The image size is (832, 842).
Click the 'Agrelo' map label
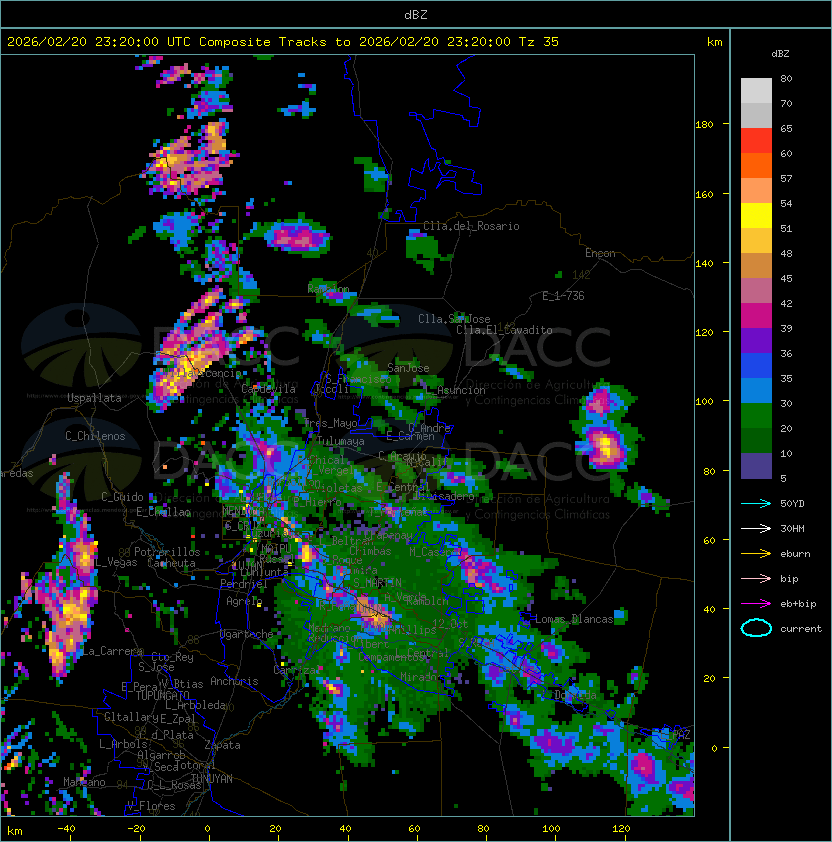244,601
